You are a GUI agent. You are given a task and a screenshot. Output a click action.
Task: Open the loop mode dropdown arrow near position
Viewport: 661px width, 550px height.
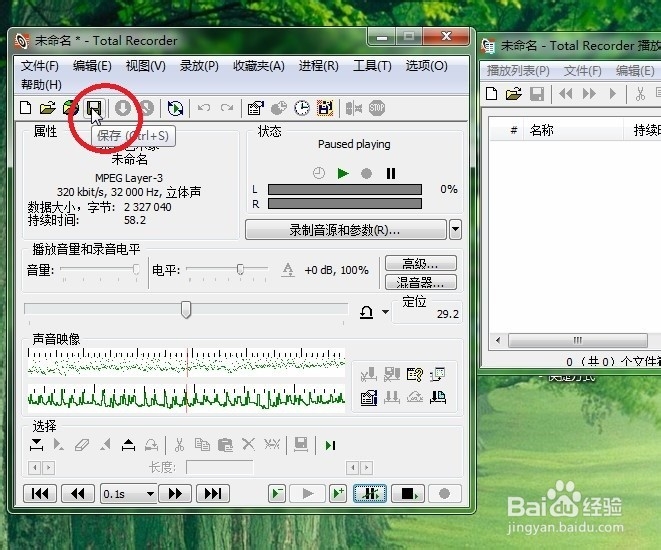(385, 312)
